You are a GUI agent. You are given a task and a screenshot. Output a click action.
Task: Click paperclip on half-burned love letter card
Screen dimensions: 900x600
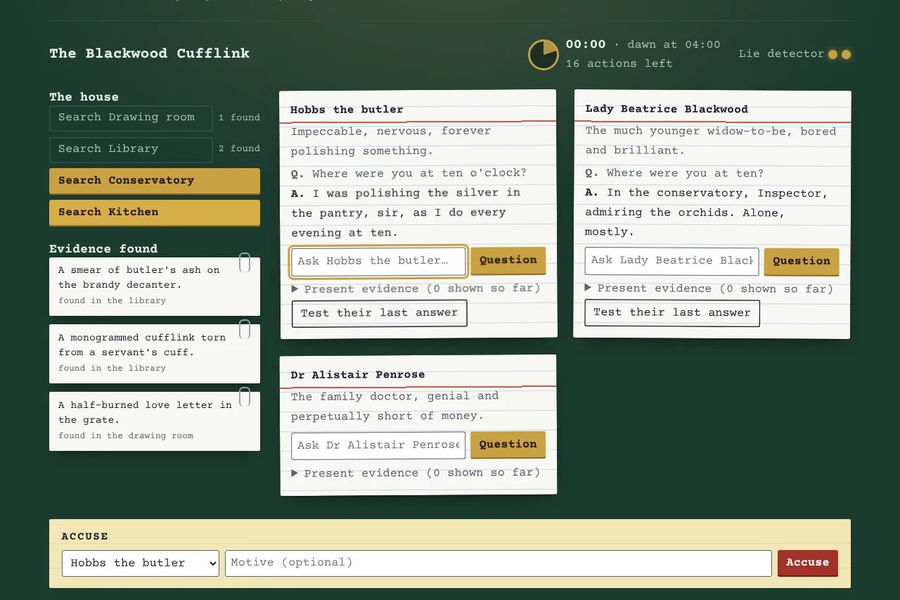(245, 396)
